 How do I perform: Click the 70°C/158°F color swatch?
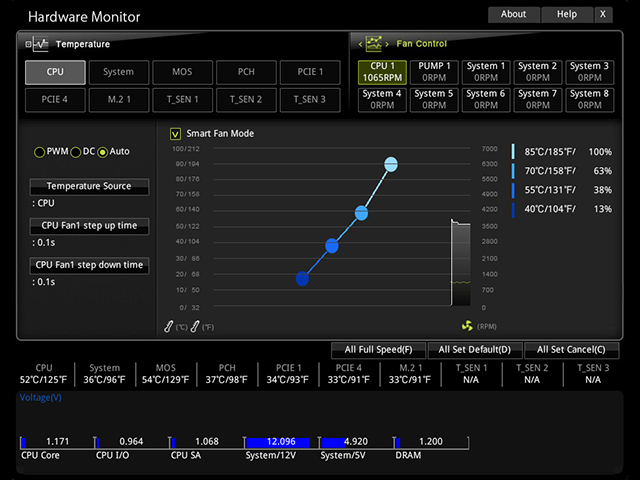tap(514, 171)
